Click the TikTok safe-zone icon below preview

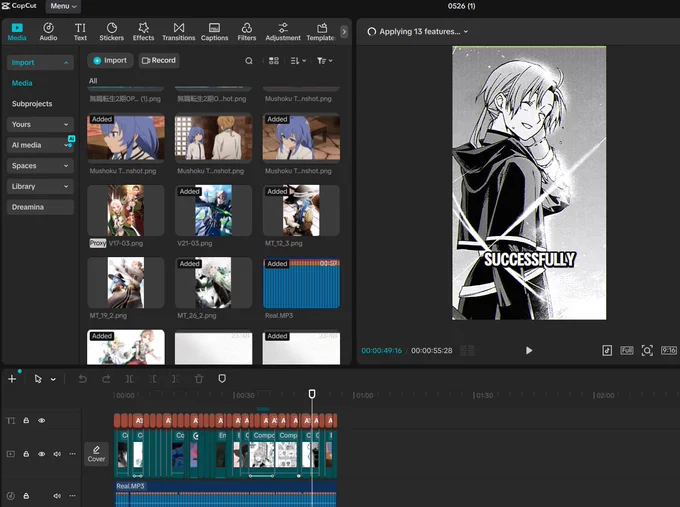point(607,350)
